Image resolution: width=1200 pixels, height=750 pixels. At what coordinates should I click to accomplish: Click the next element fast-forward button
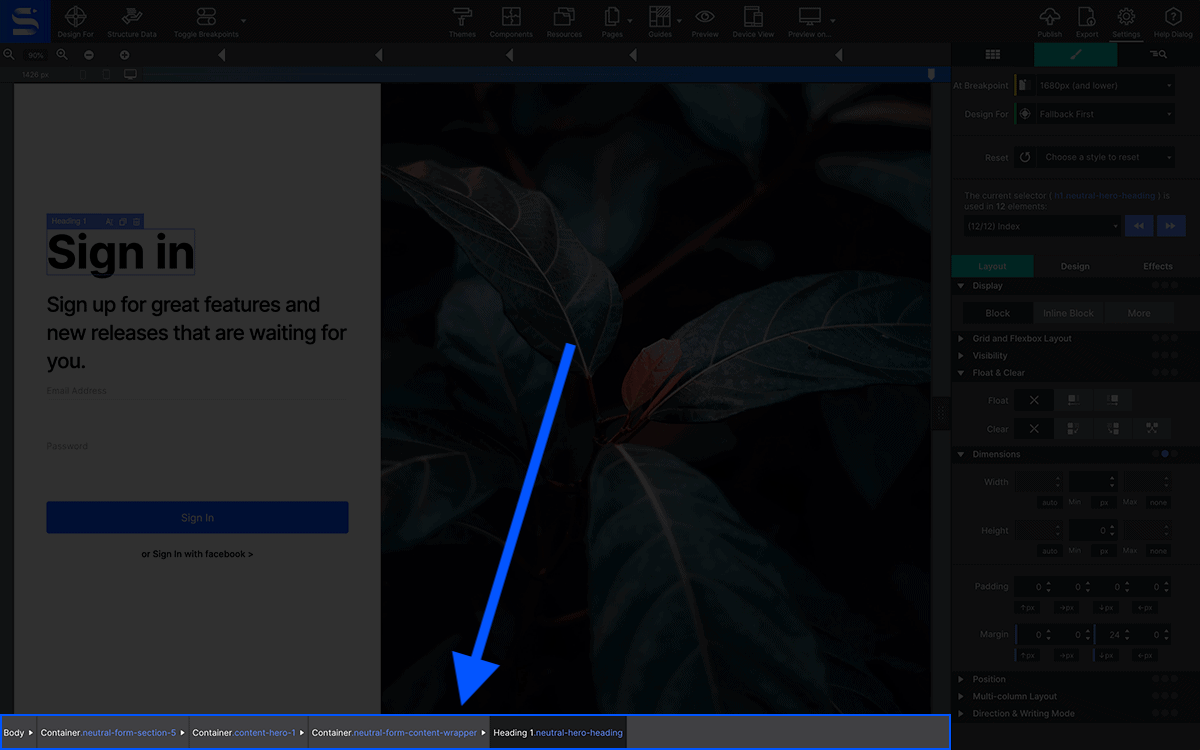click(1171, 226)
